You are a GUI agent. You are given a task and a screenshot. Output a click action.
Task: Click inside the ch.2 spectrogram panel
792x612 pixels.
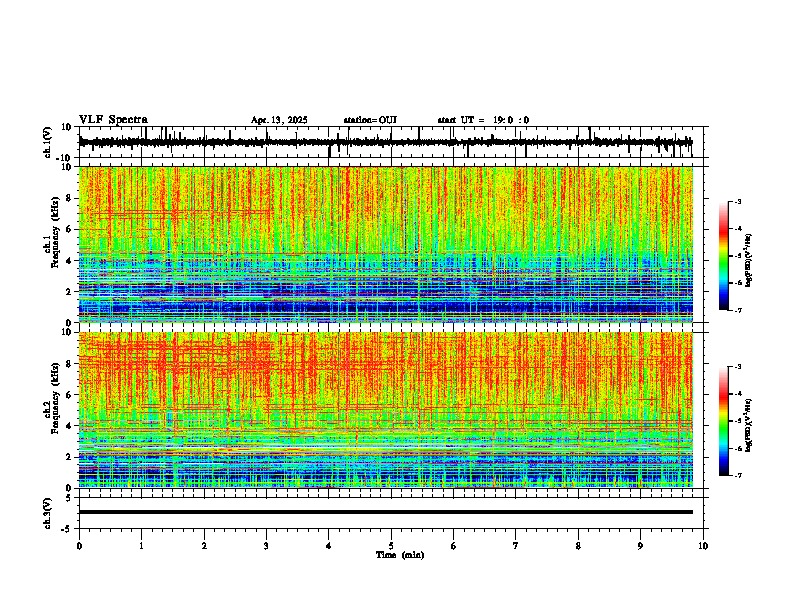(x=385, y=410)
